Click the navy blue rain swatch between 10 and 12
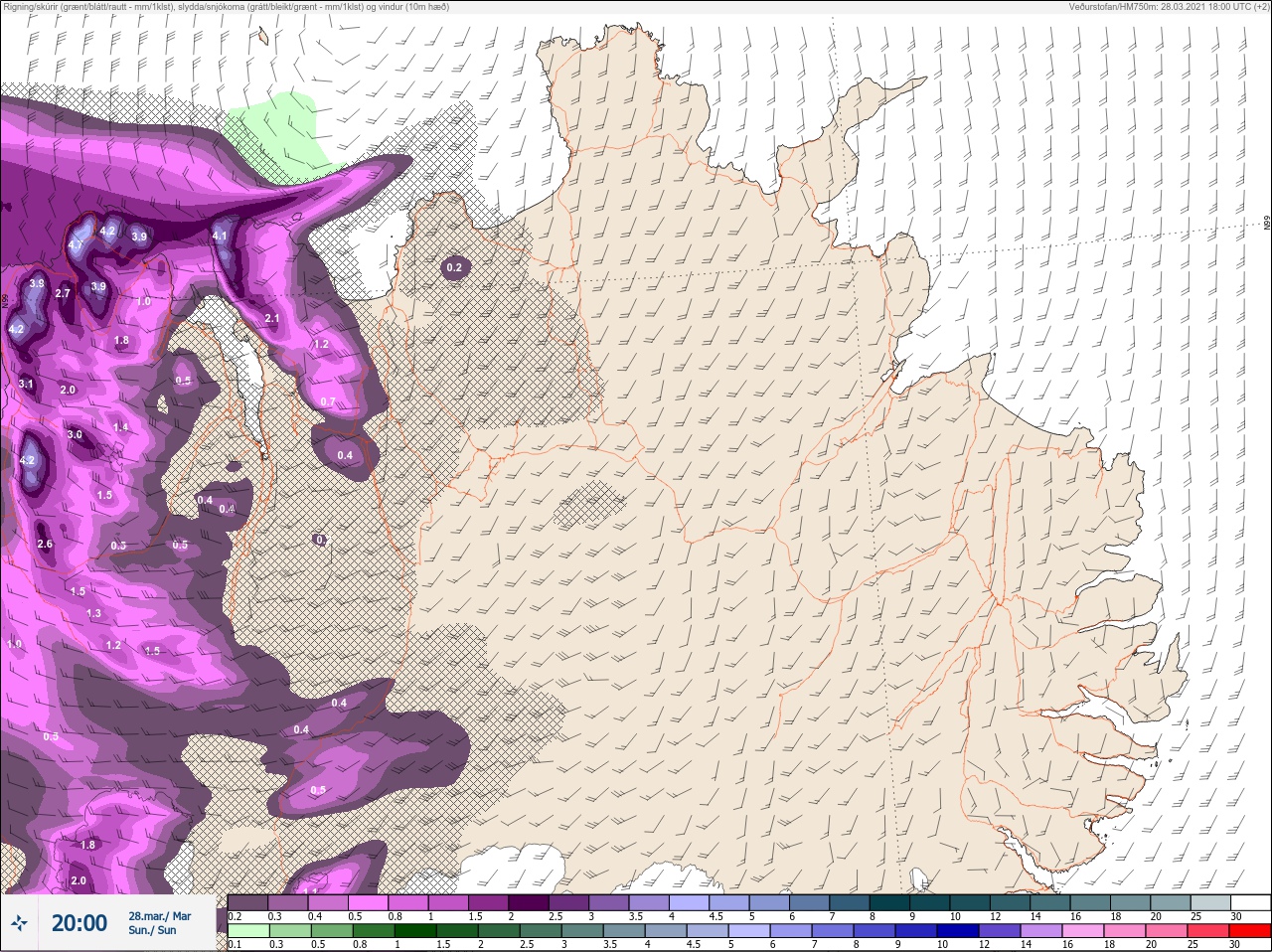The image size is (1272, 952). coord(957,932)
